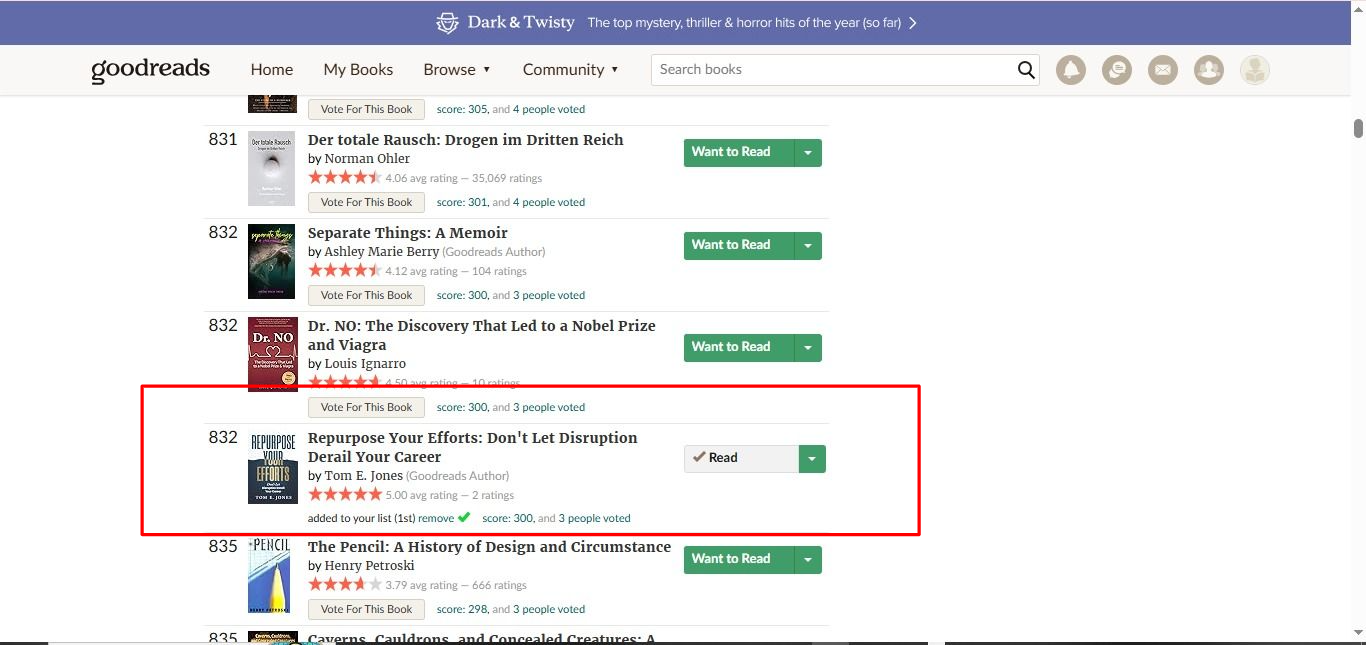Image resolution: width=1366 pixels, height=645 pixels.
Task: Open the messages envelope icon
Action: [1163, 70]
